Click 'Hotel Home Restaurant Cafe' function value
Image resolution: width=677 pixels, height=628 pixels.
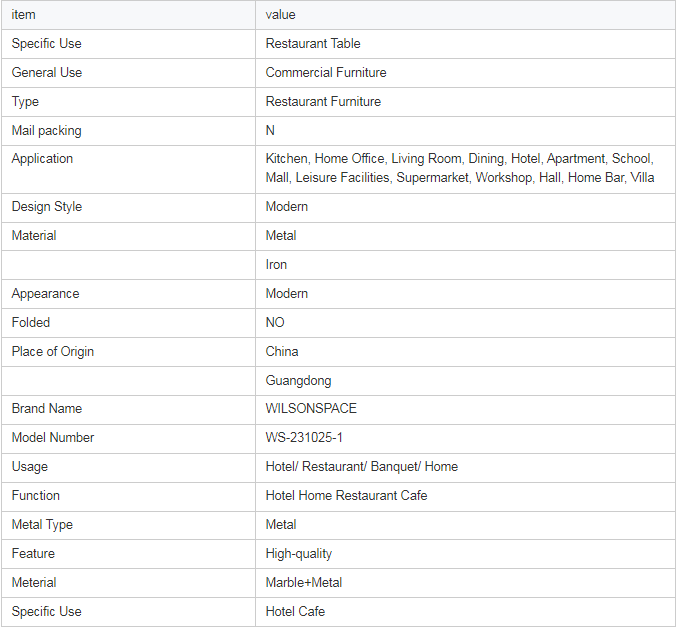[346, 496]
